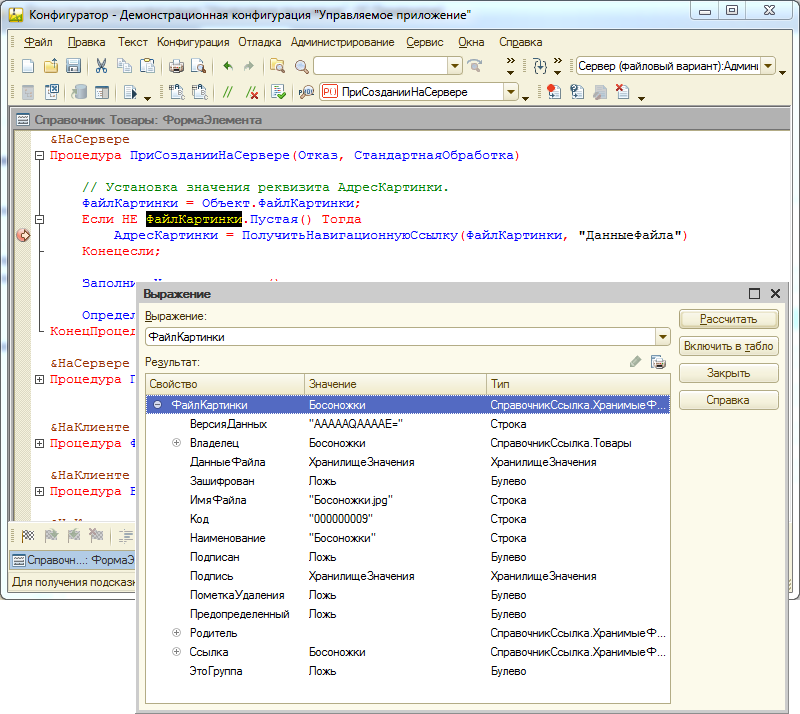Open the Конфигурация menu

click(x=193, y=42)
